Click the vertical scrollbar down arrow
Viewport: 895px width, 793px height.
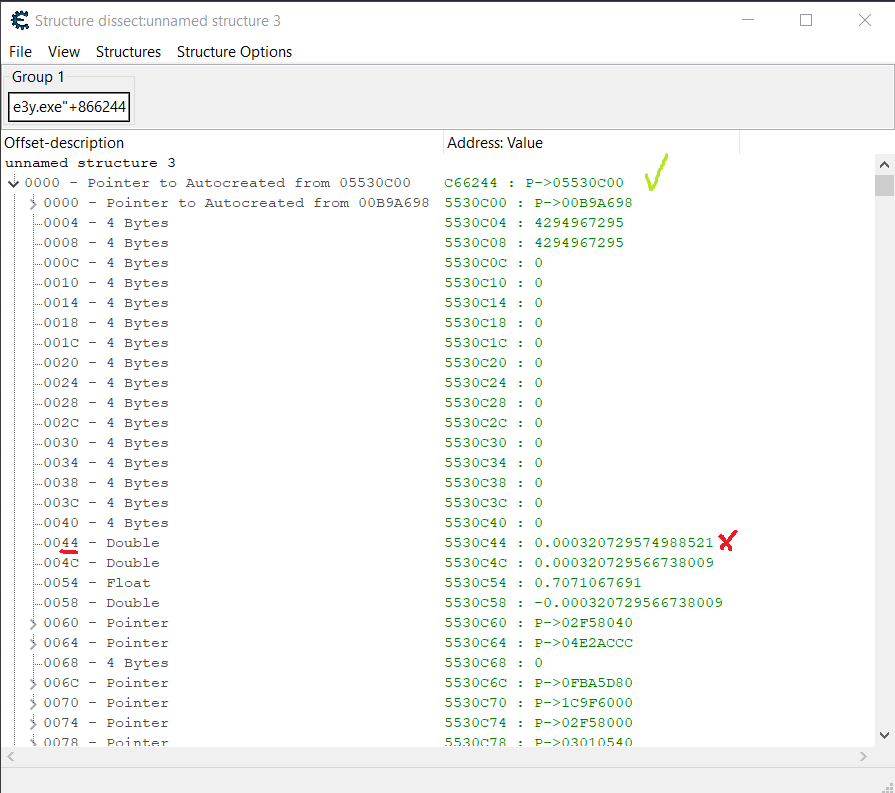pos(884,735)
